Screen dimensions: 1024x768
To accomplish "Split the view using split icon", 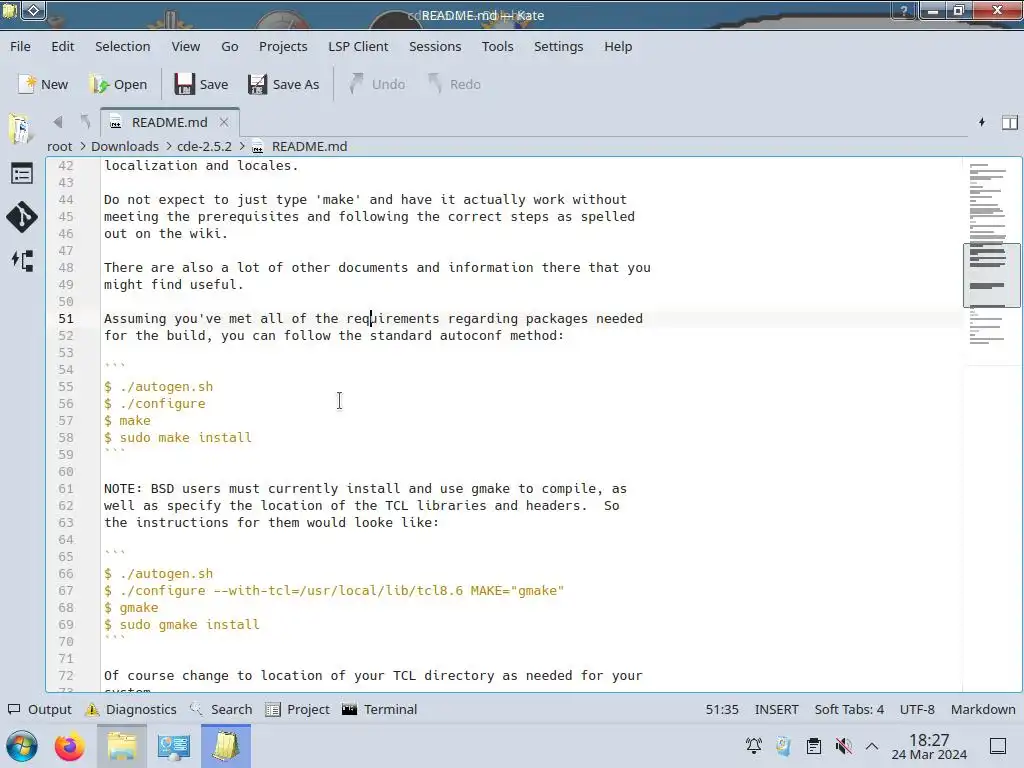I will [x=1010, y=122].
